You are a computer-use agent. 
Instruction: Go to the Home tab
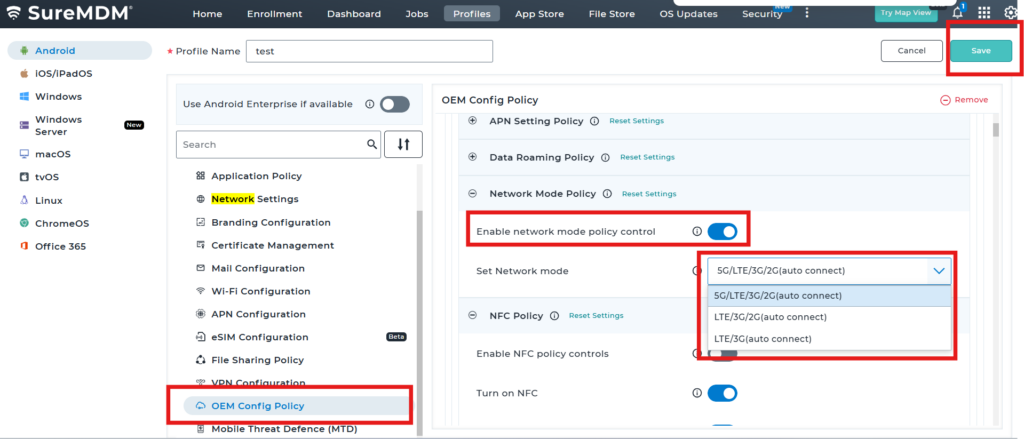(207, 14)
